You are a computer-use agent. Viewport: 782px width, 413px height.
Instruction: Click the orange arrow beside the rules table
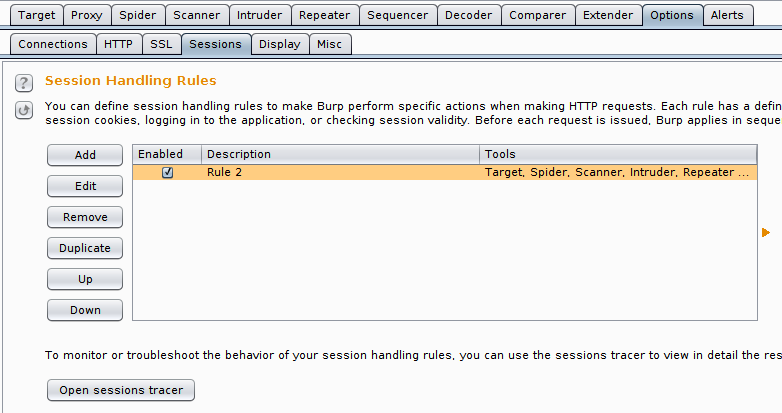tap(766, 232)
